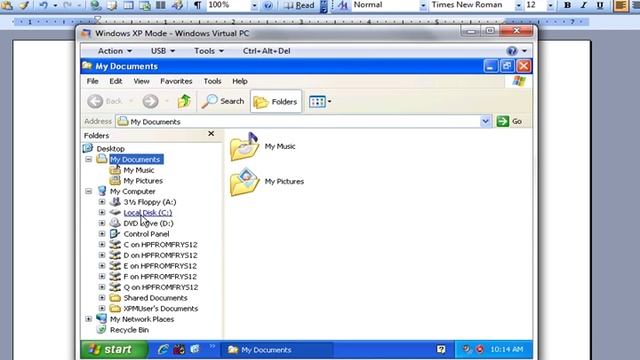The height and width of the screenshot is (360, 640).
Task: Open the View menu in My Documents
Action: pos(141,81)
